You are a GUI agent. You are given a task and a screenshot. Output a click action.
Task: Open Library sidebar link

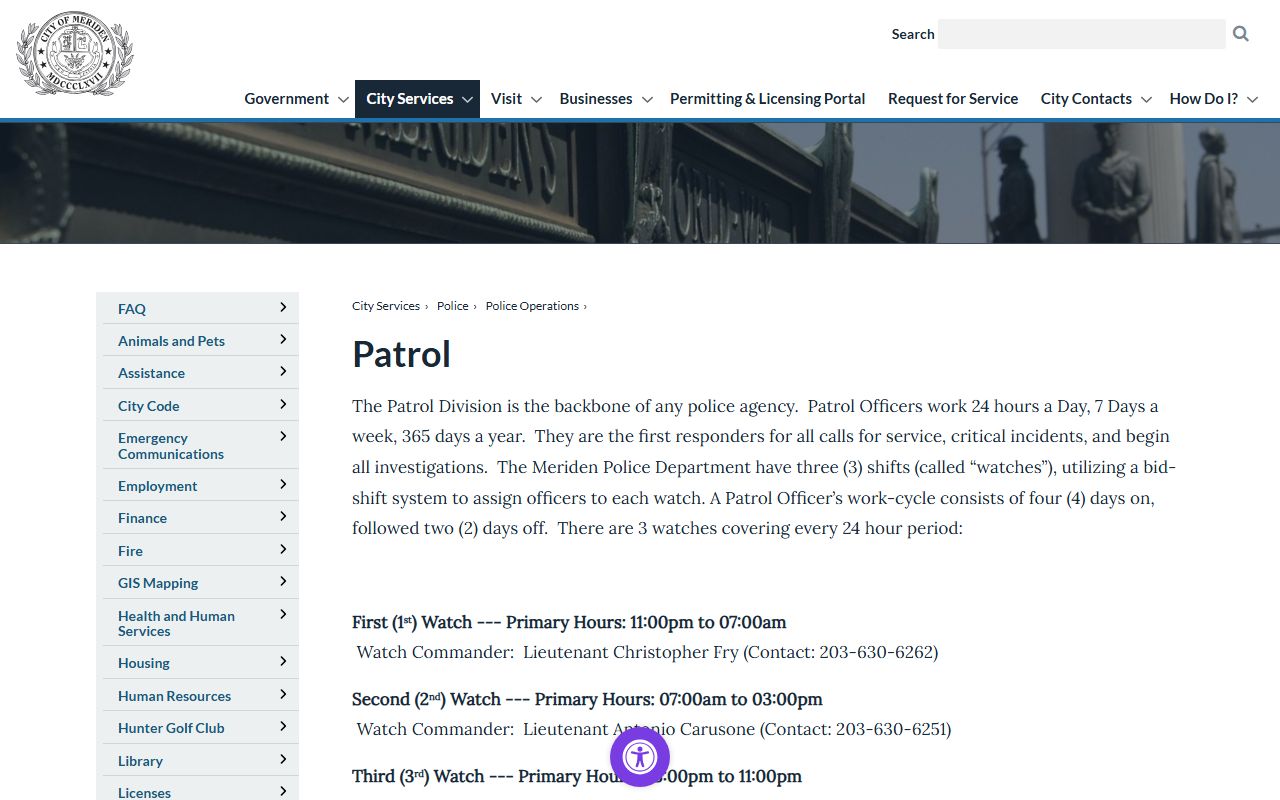point(140,761)
